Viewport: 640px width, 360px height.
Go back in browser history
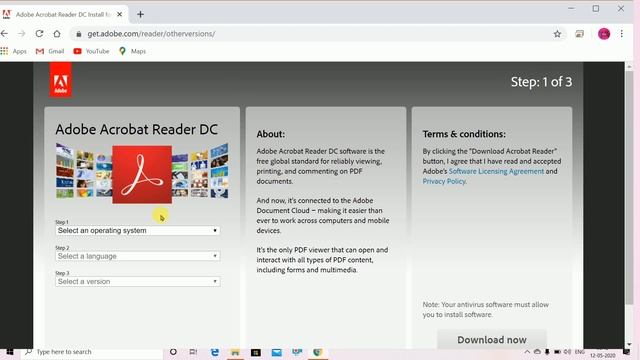4,34
